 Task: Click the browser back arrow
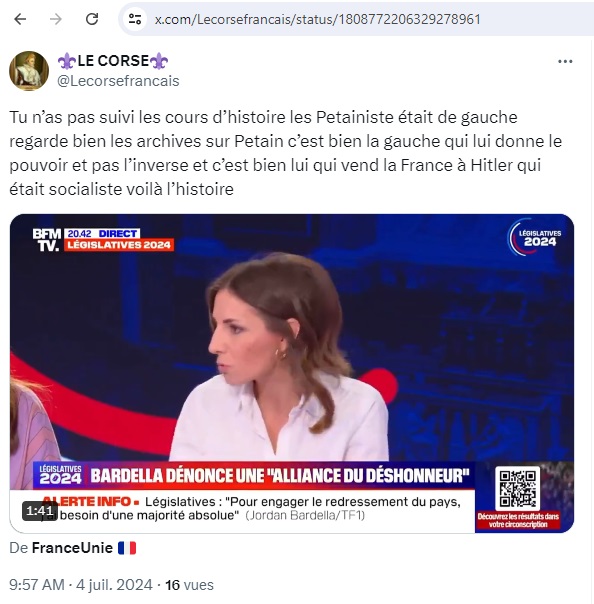coord(20,19)
